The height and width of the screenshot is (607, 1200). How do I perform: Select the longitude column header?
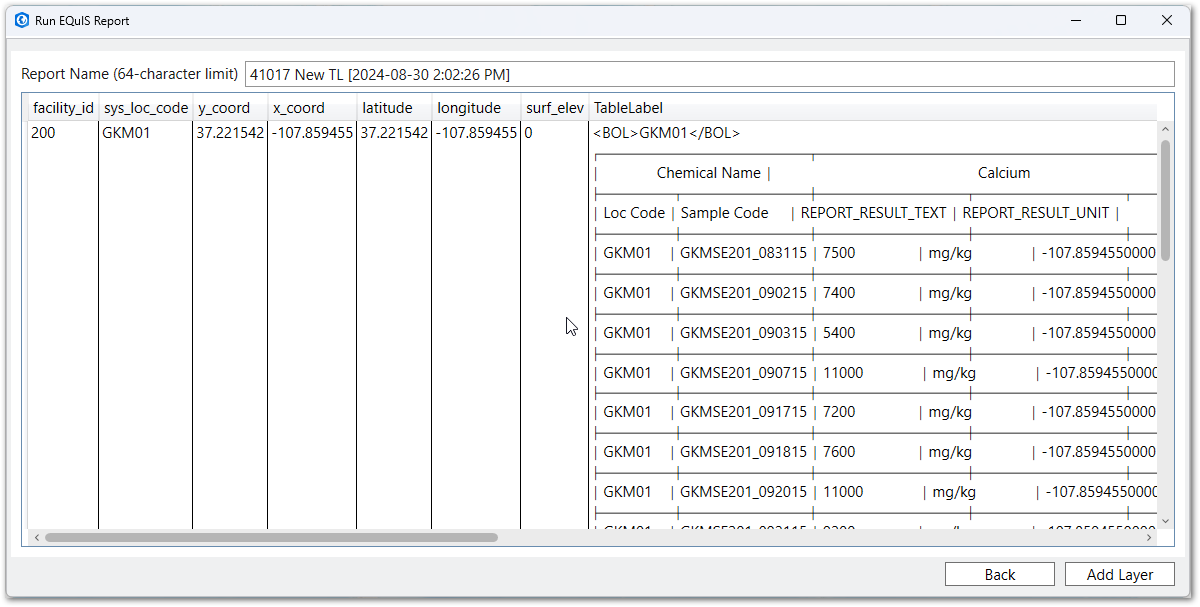click(x=476, y=108)
